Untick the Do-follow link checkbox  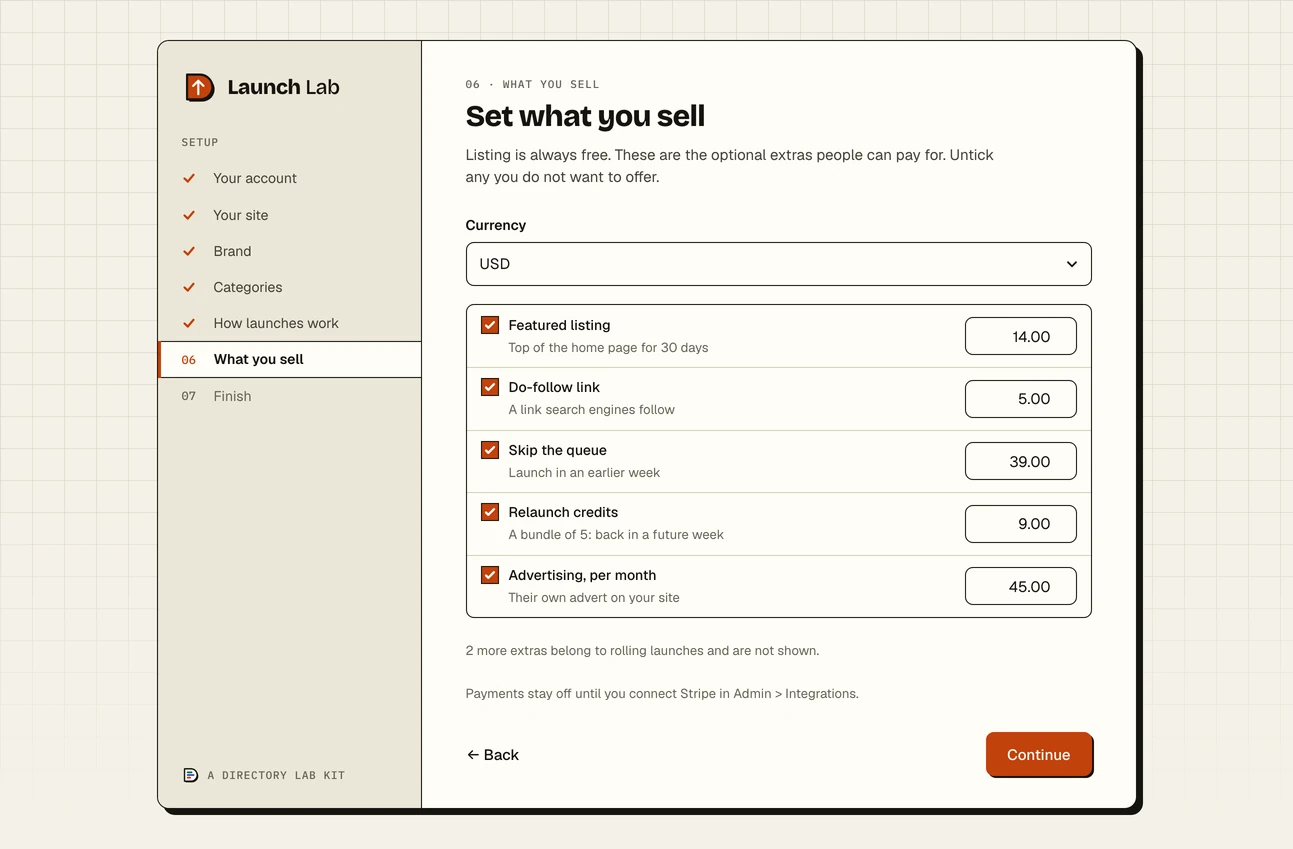coord(490,387)
